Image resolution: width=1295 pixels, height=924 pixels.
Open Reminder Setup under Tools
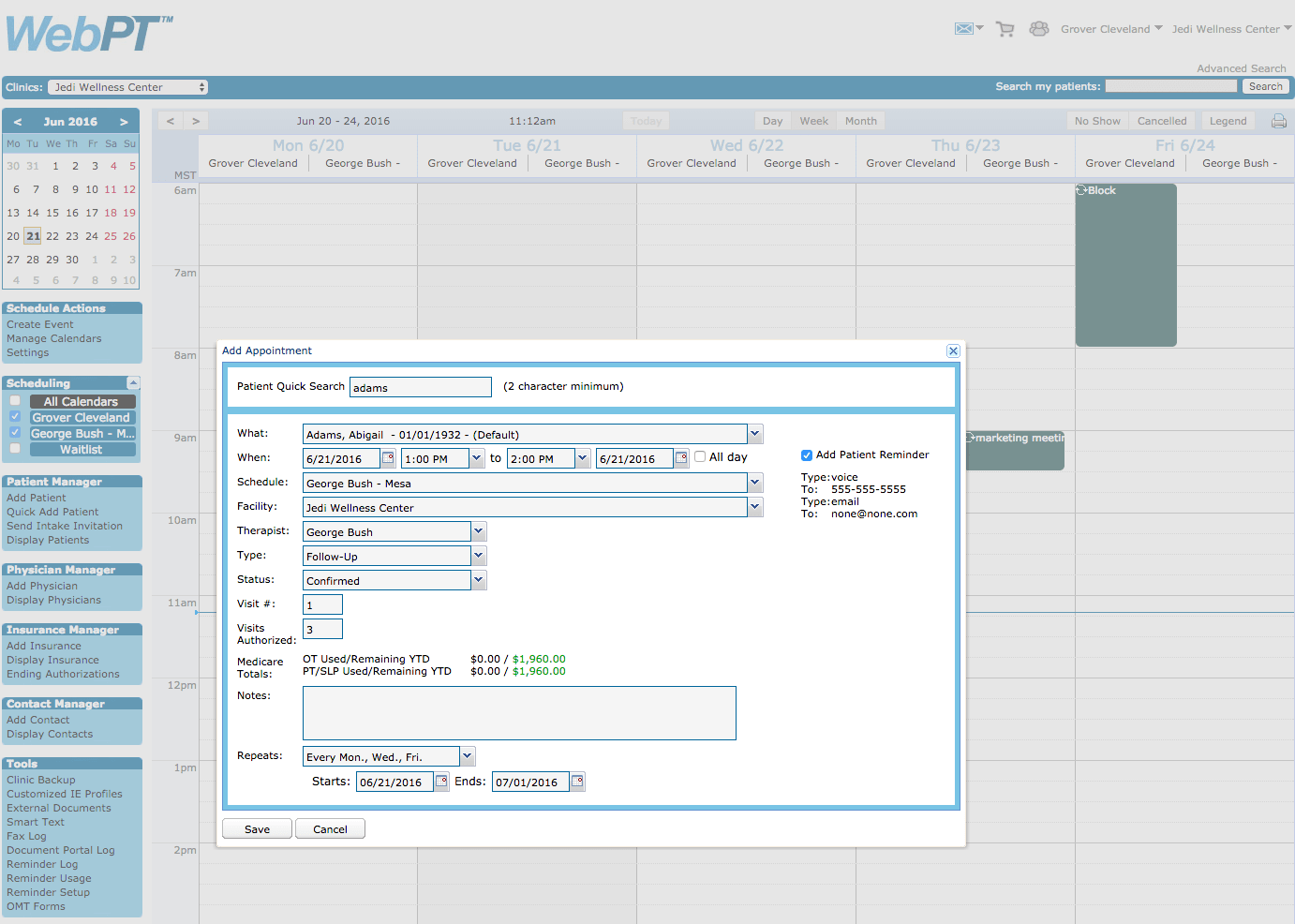click(48, 892)
